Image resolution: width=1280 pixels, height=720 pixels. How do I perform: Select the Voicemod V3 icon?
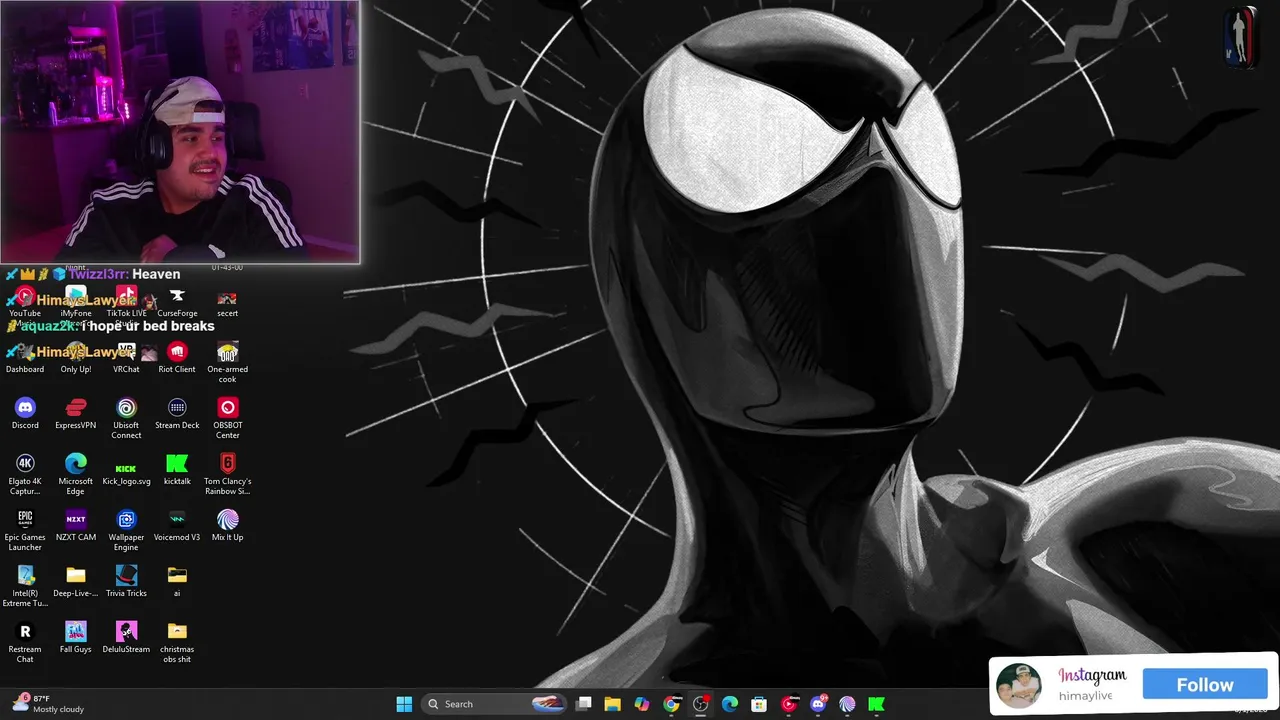(x=177, y=525)
